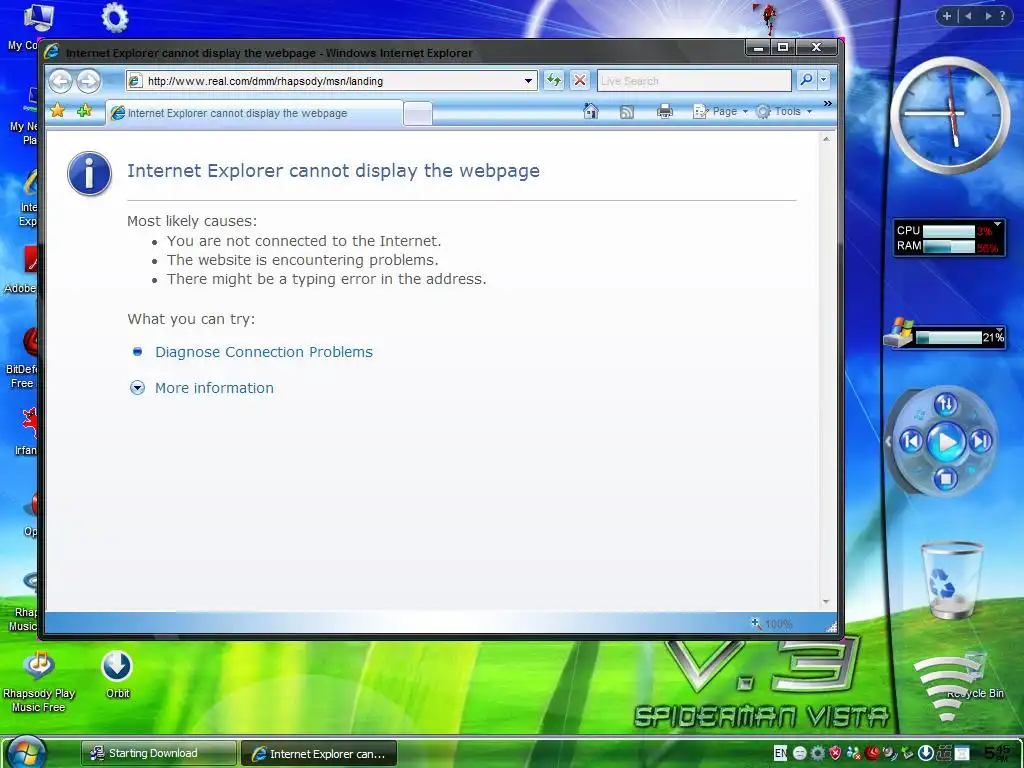The height and width of the screenshot is (768, 1024).
Task: Click the Print toolbar icon
Action: [x=665, y=112]
